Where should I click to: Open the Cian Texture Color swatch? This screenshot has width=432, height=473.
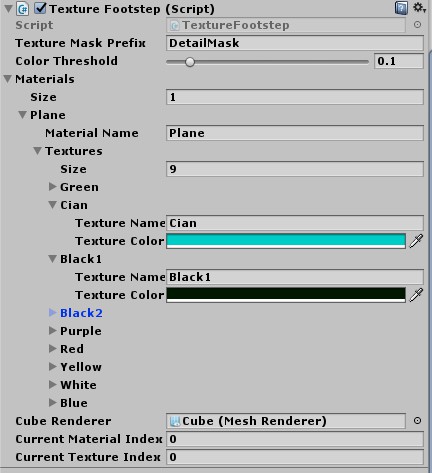pyautogui.click(x=286, y=241)
